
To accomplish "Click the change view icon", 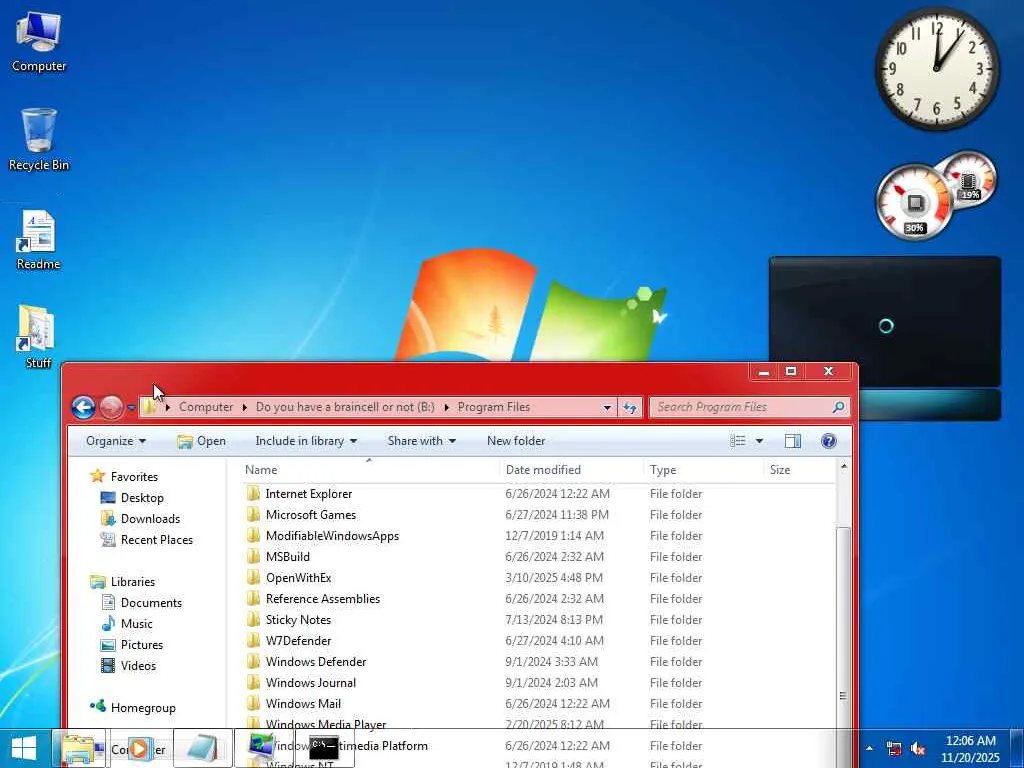I will tap(738, 441).
